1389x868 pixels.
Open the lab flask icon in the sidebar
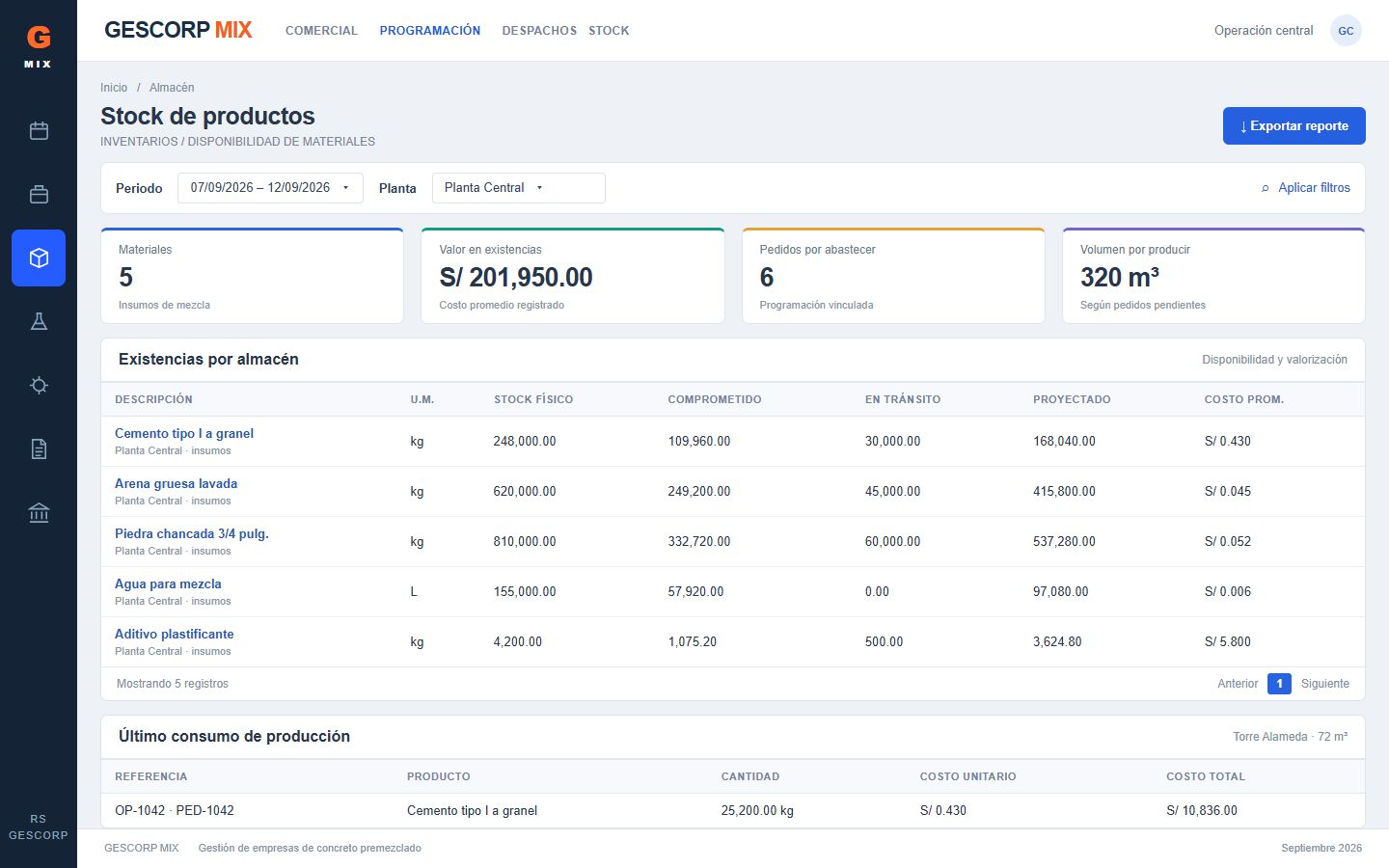click(39, 321)
